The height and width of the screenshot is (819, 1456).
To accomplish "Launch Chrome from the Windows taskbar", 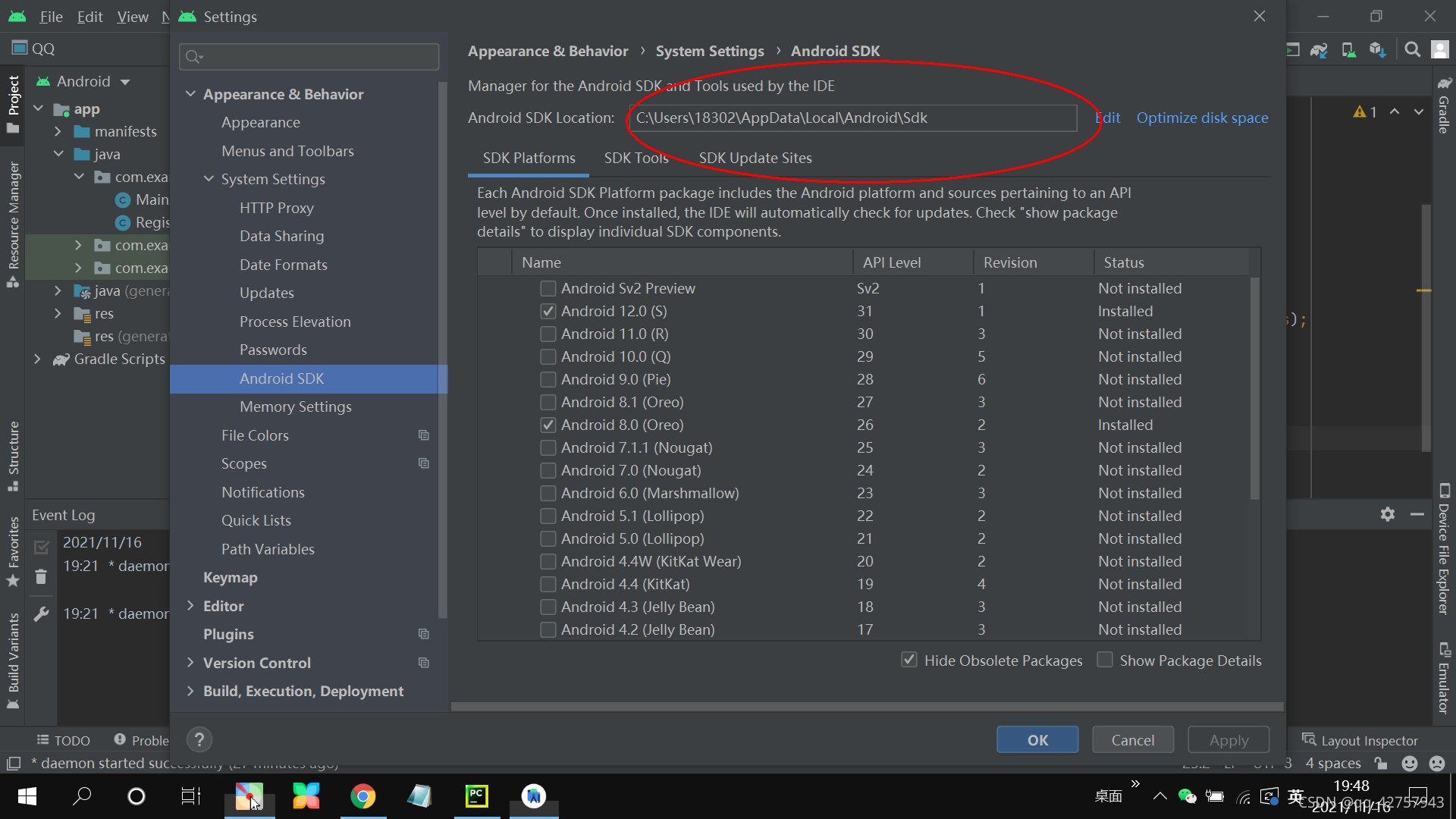I will click(363, 796).
